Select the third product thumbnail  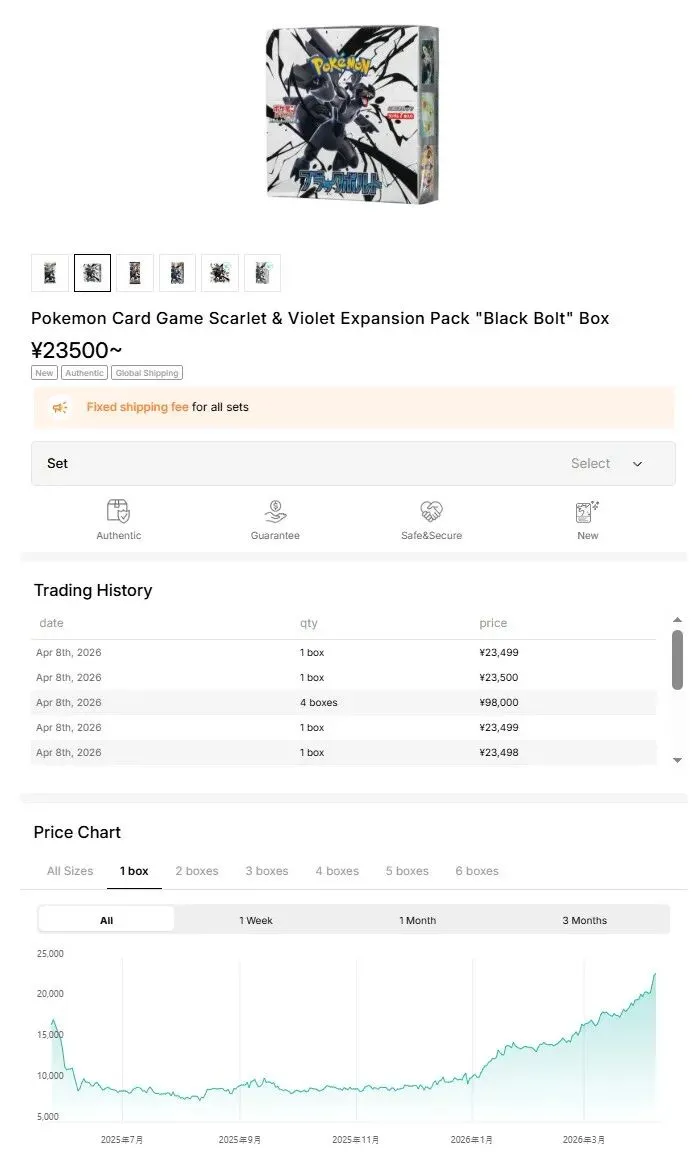click(x=135, y=273)
